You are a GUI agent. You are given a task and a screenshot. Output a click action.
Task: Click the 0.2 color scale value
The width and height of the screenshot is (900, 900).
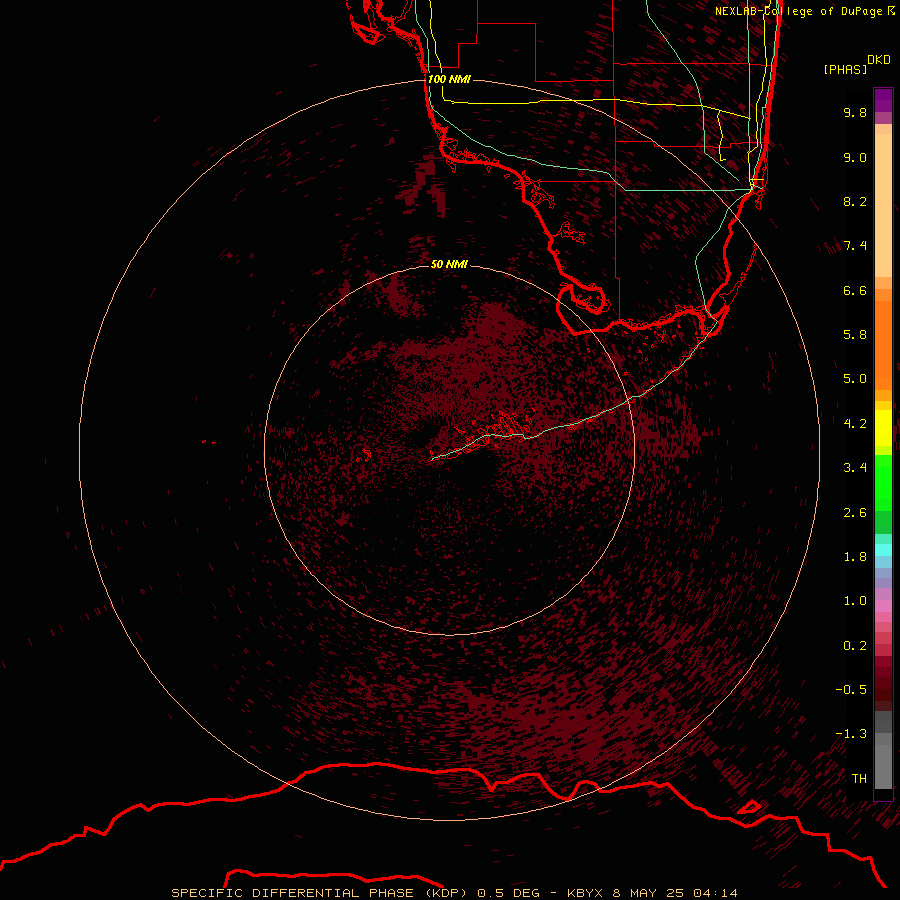(x=855, y=646)
